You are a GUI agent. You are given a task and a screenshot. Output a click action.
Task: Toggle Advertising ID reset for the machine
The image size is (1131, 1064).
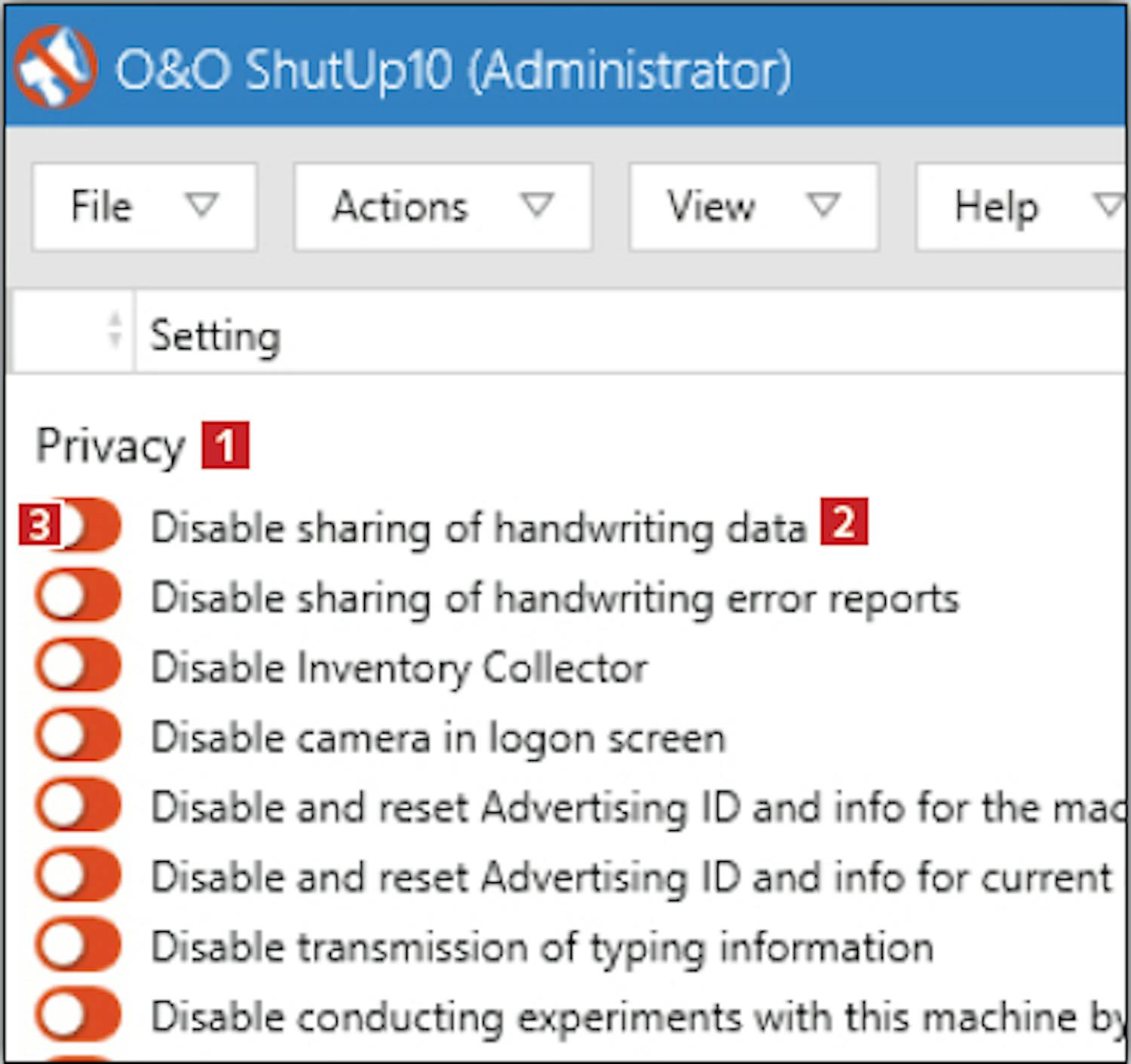[x=78, y=805]
